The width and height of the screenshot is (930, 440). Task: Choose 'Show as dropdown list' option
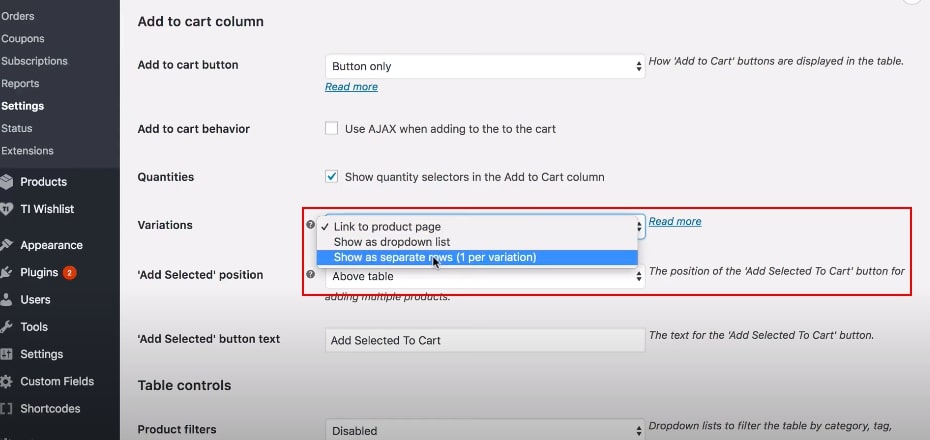click(x=391, y=242)
